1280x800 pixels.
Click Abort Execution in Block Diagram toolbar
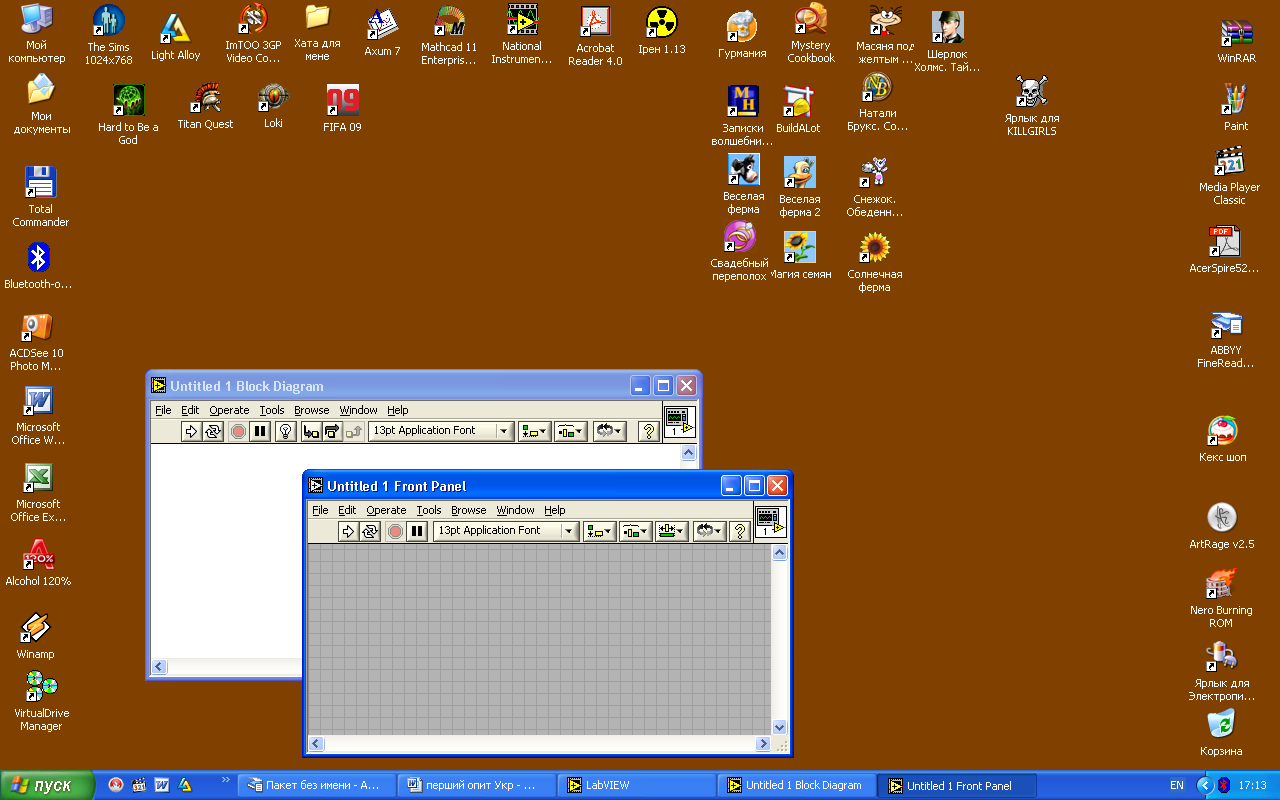[x=238, y=431]
